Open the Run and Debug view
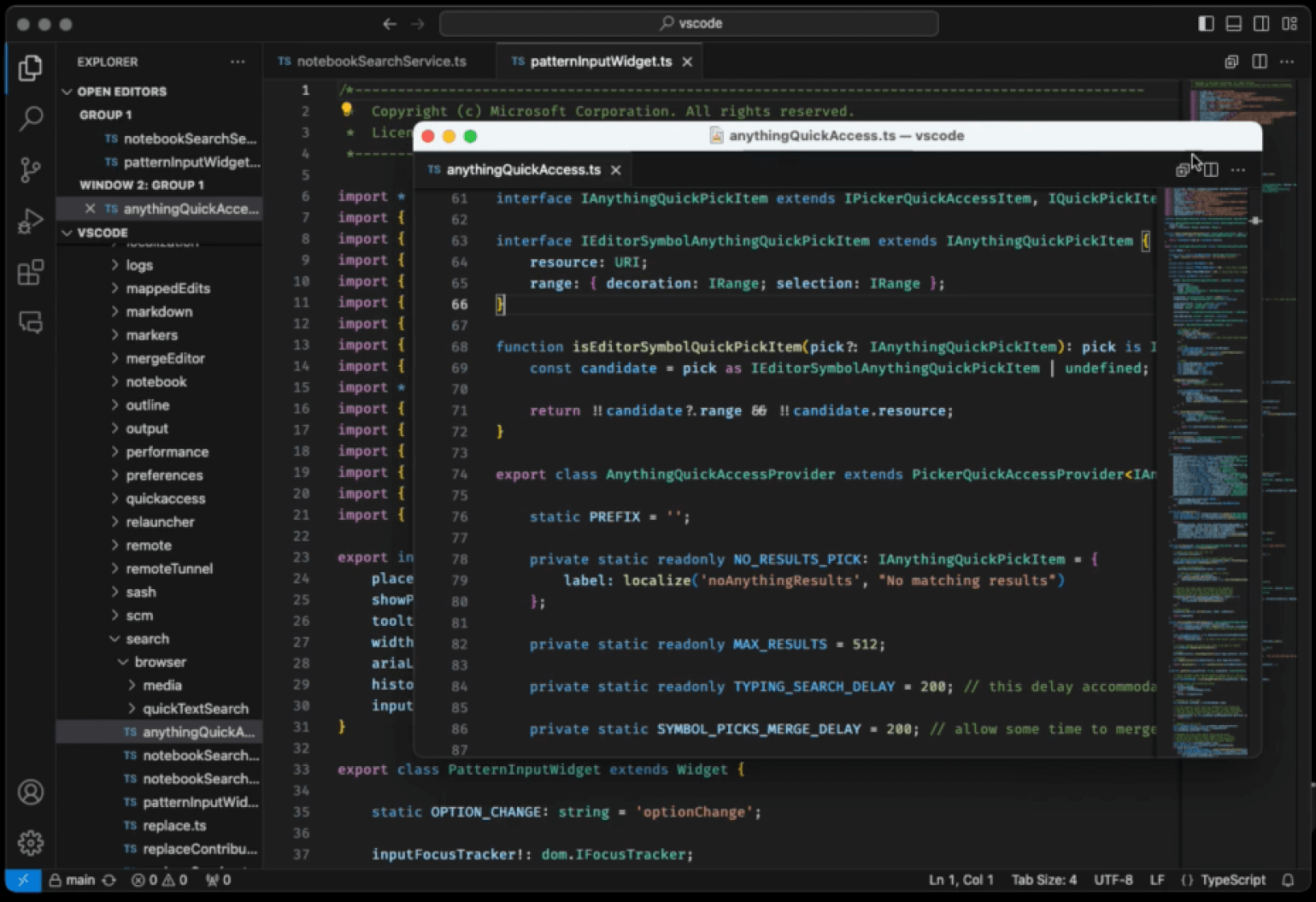Viewport: 1316px width, 902px height. click(x=31, y=221)
